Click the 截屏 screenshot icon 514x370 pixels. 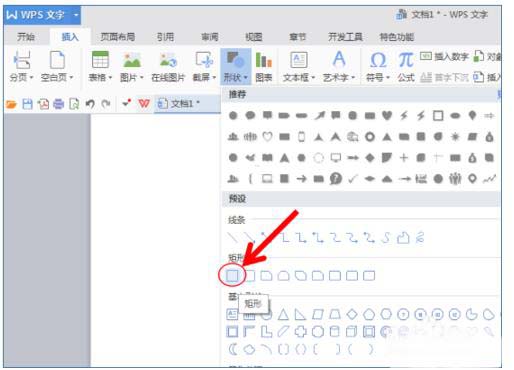(x=204, y=60)
